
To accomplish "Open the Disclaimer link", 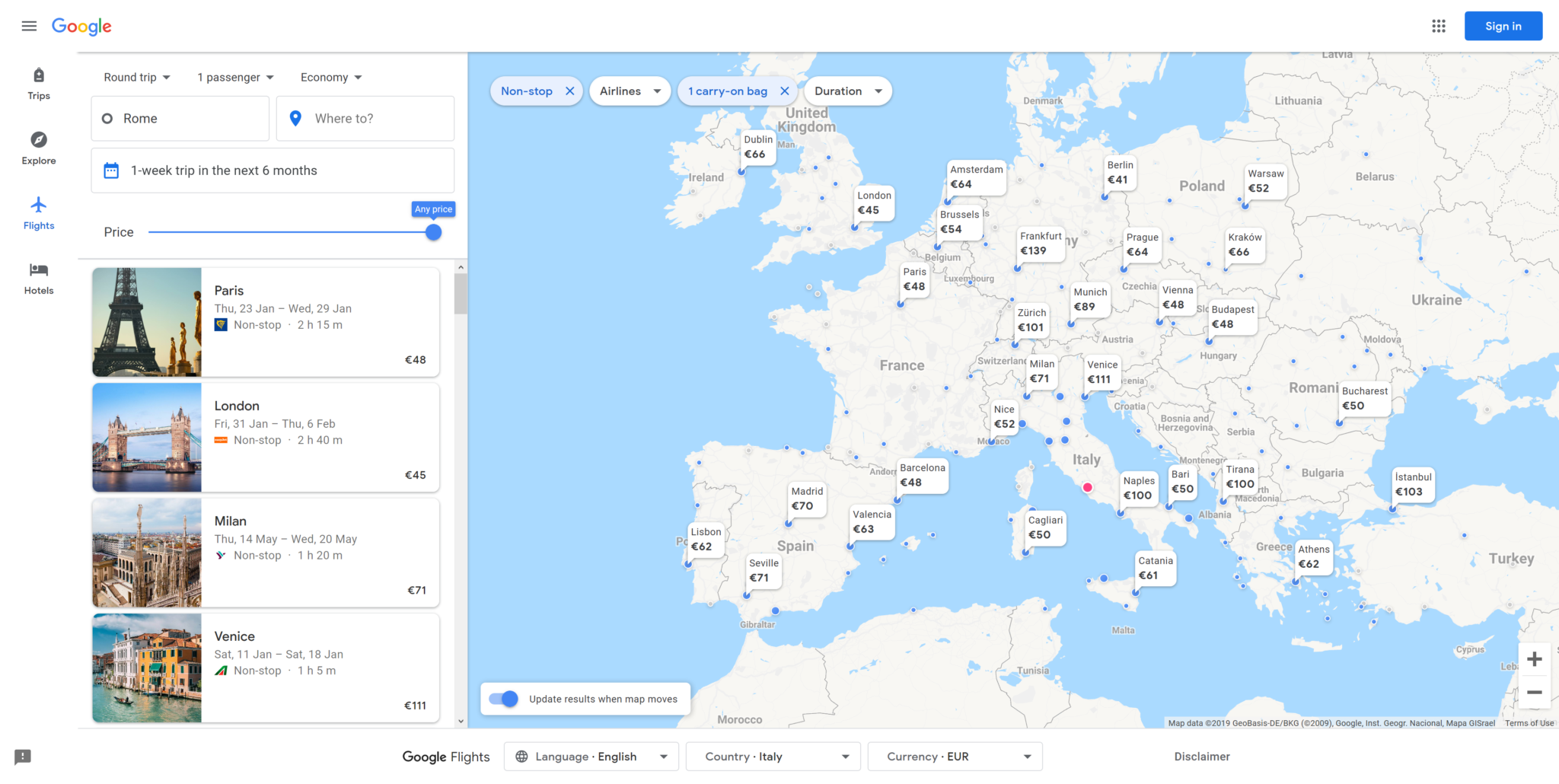I will [1202, 757].
